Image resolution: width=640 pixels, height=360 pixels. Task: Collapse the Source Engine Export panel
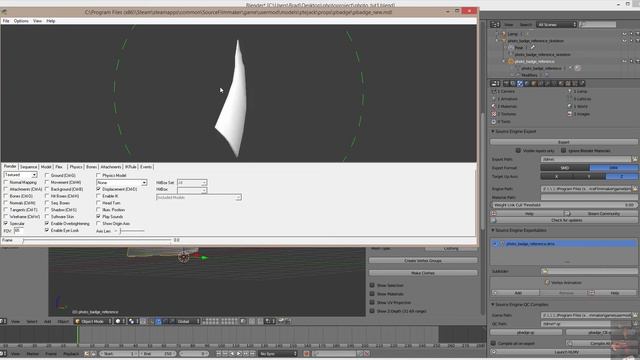click(493, 132)
